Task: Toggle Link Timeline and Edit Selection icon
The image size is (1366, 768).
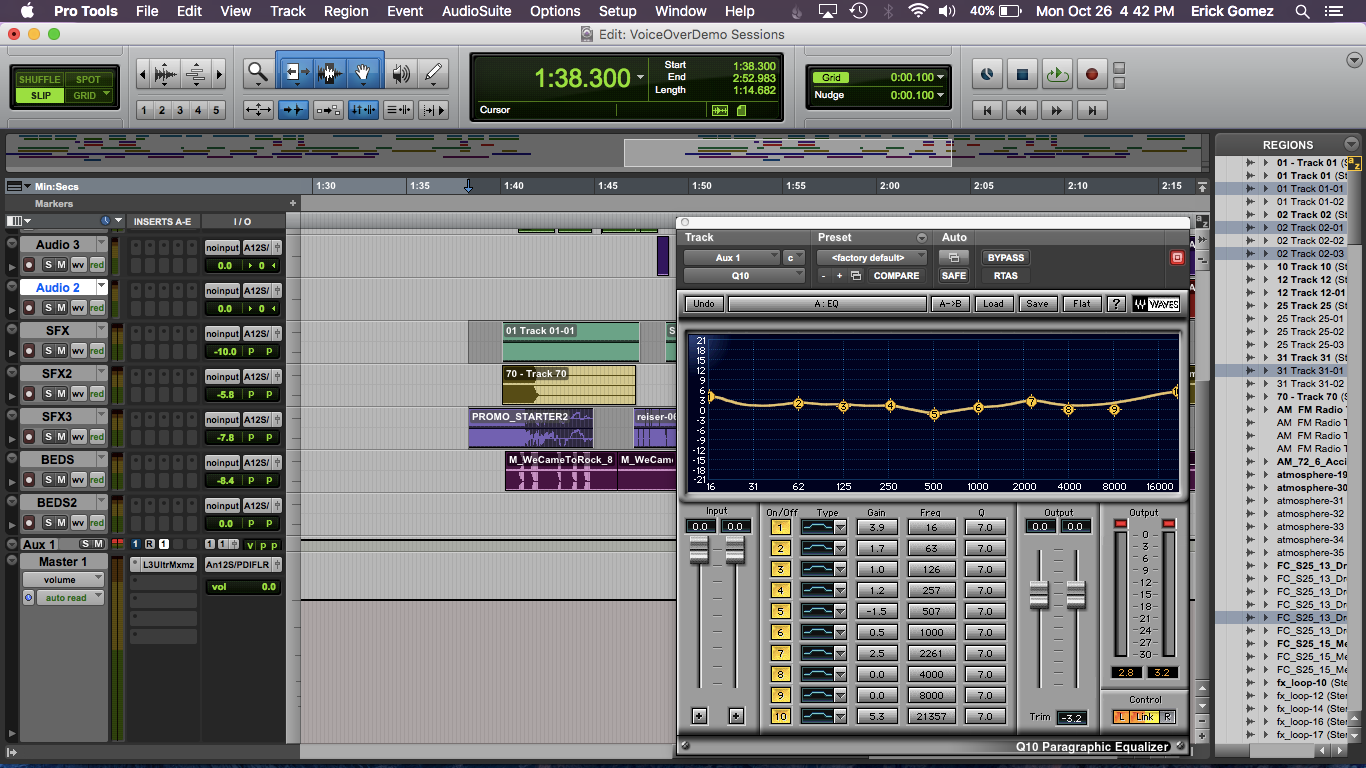Action: click(x=363, y=110)
